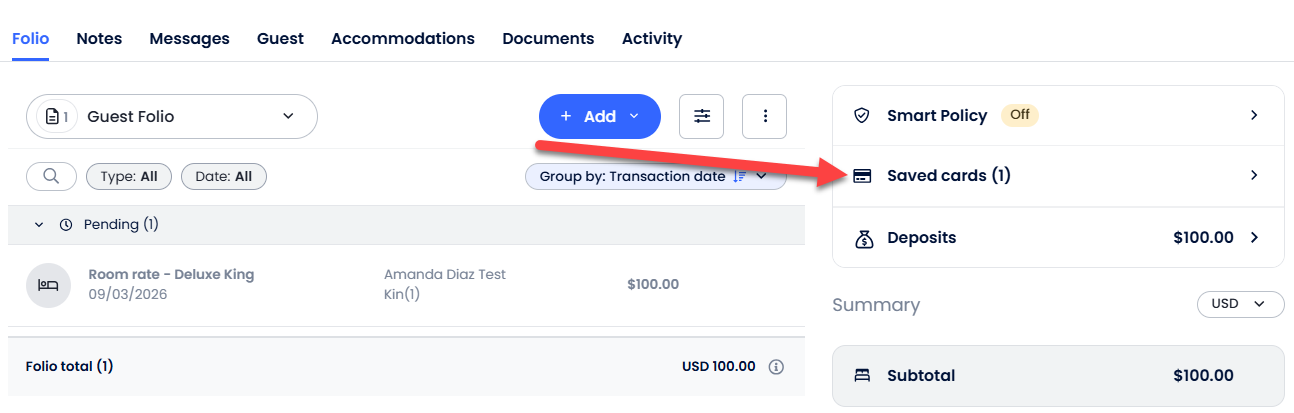Click the bed icon for Room rate
Screen dimensions: 1294x413
click(x=48, y=285)
